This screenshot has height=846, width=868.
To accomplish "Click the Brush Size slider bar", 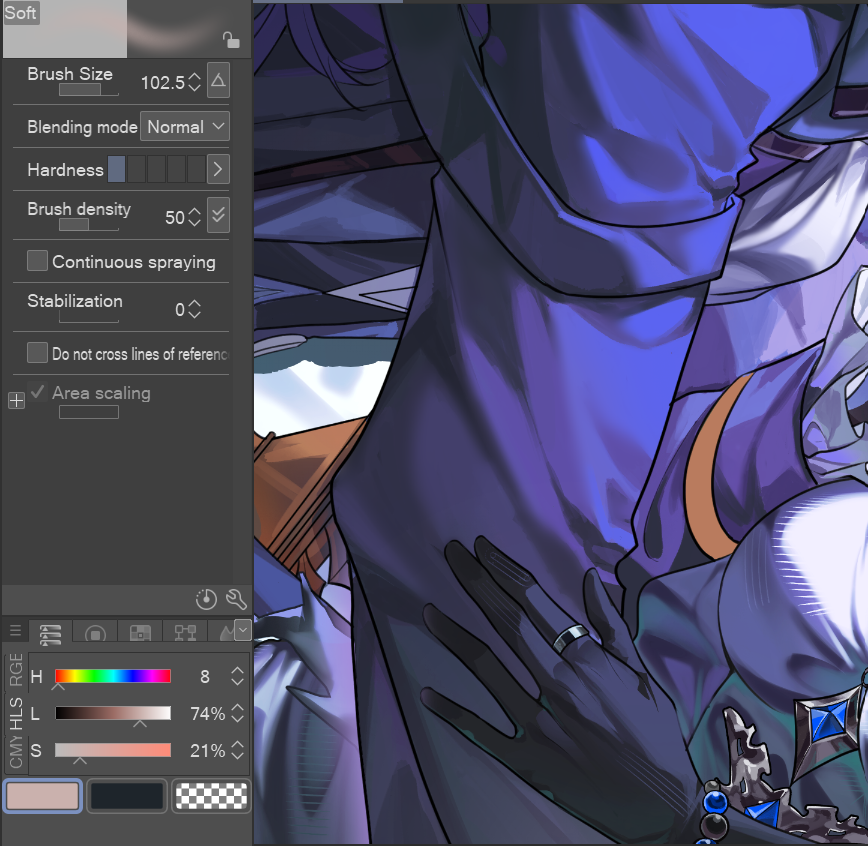I will click(89, 90).
